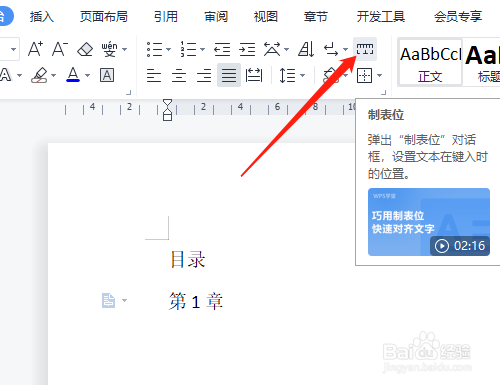
Task: Open the 引用 tab
Action: click(x=166, y=16)
